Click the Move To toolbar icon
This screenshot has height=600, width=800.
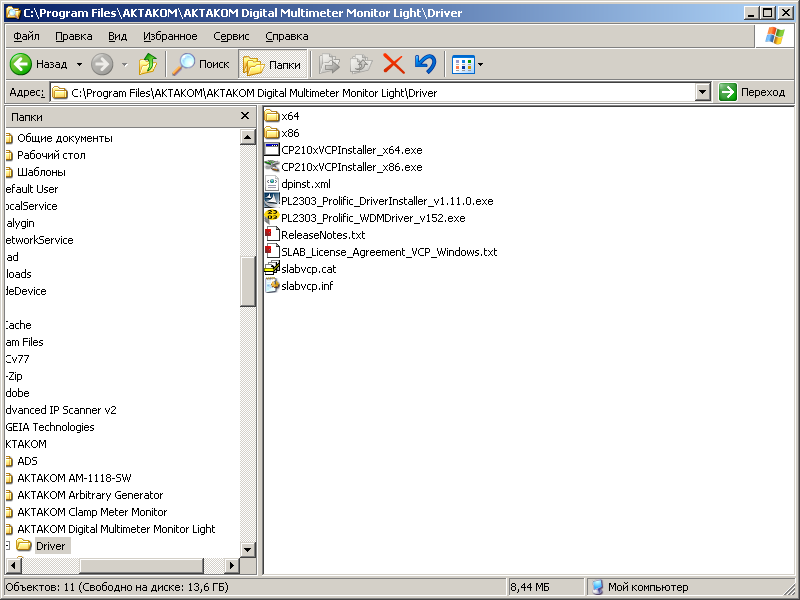click(329, 64)
